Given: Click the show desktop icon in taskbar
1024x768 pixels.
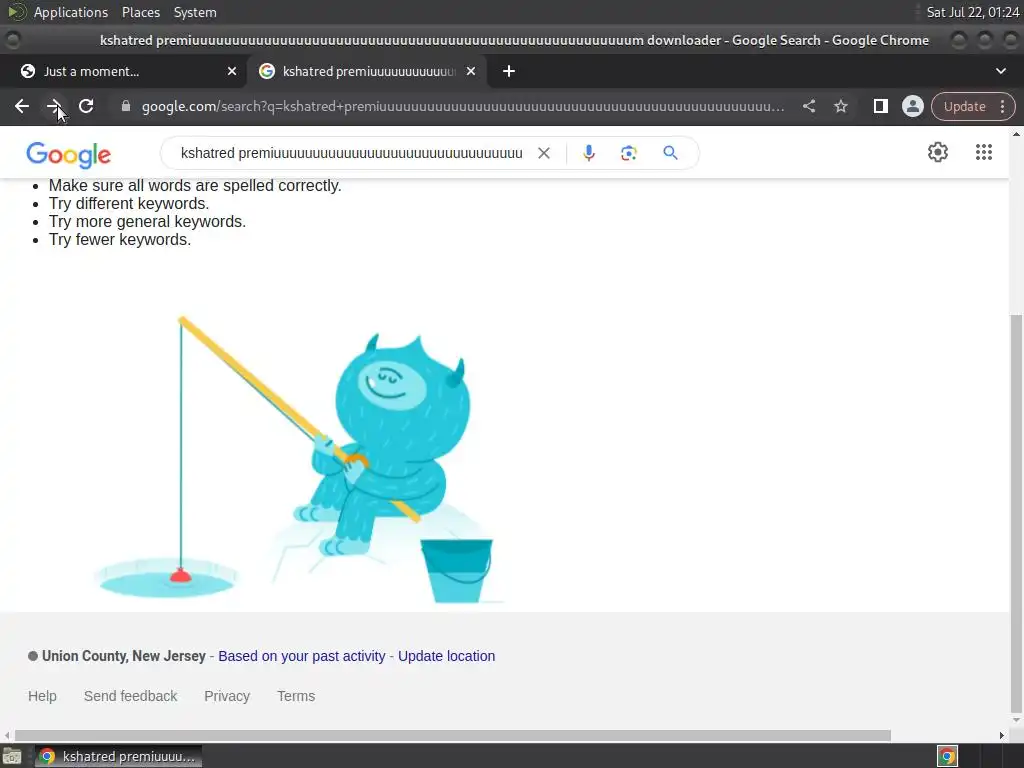Looking at the screenshot, I should [x=12, y=756].
